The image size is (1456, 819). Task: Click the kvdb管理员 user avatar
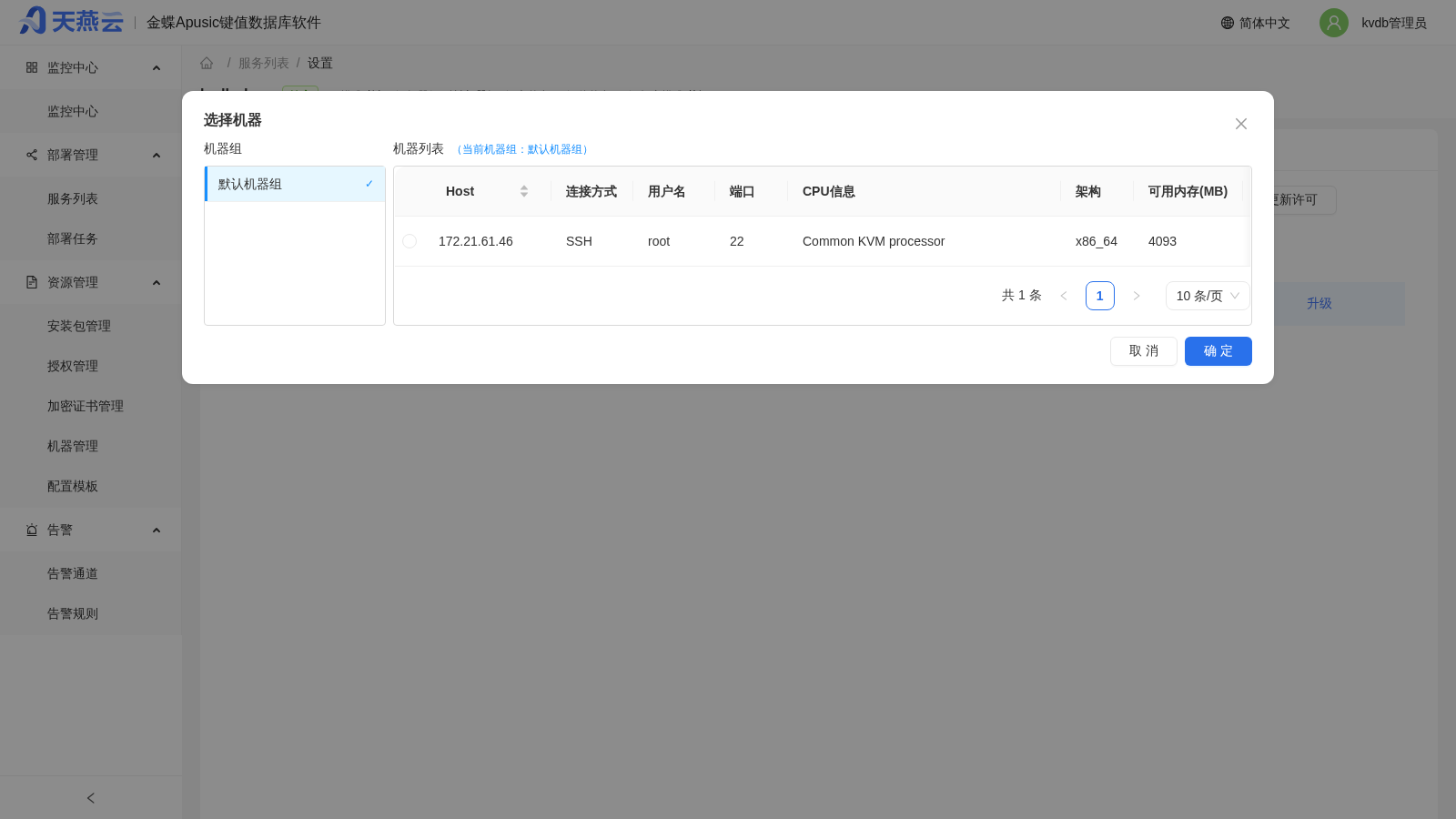[1334, 23]
